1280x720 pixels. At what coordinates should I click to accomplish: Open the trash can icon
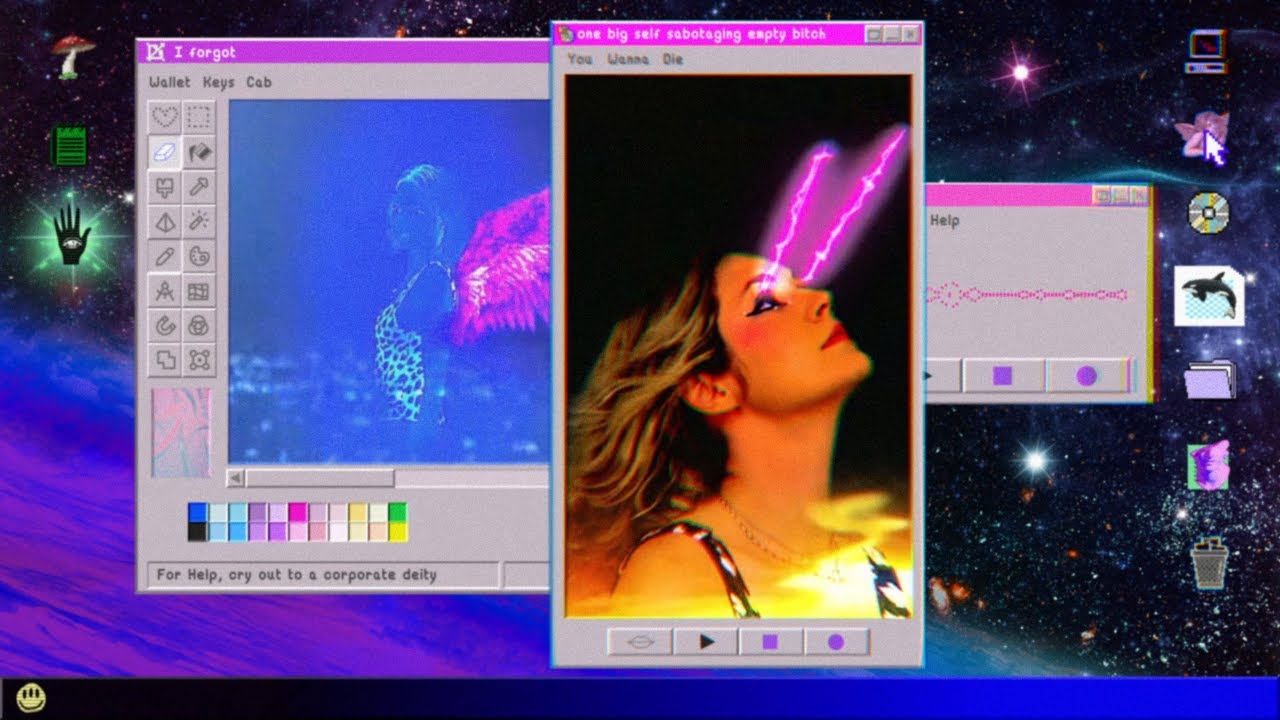click(1210, 563)
